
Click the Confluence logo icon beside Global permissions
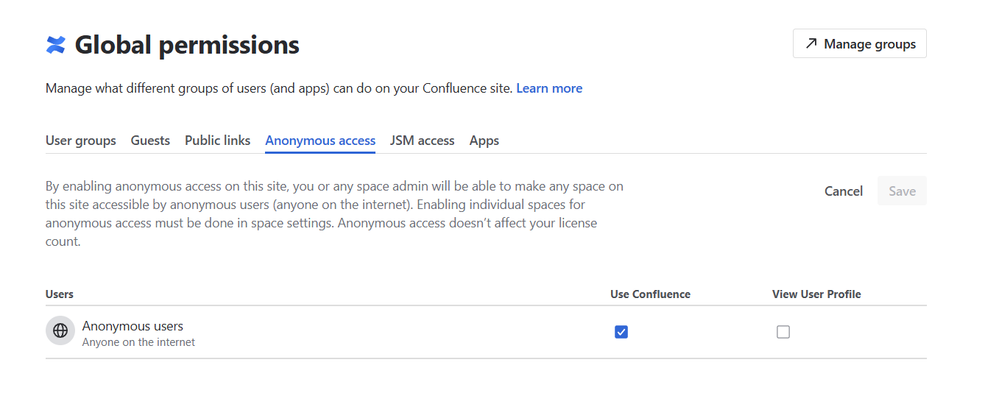tap(56, 45)
